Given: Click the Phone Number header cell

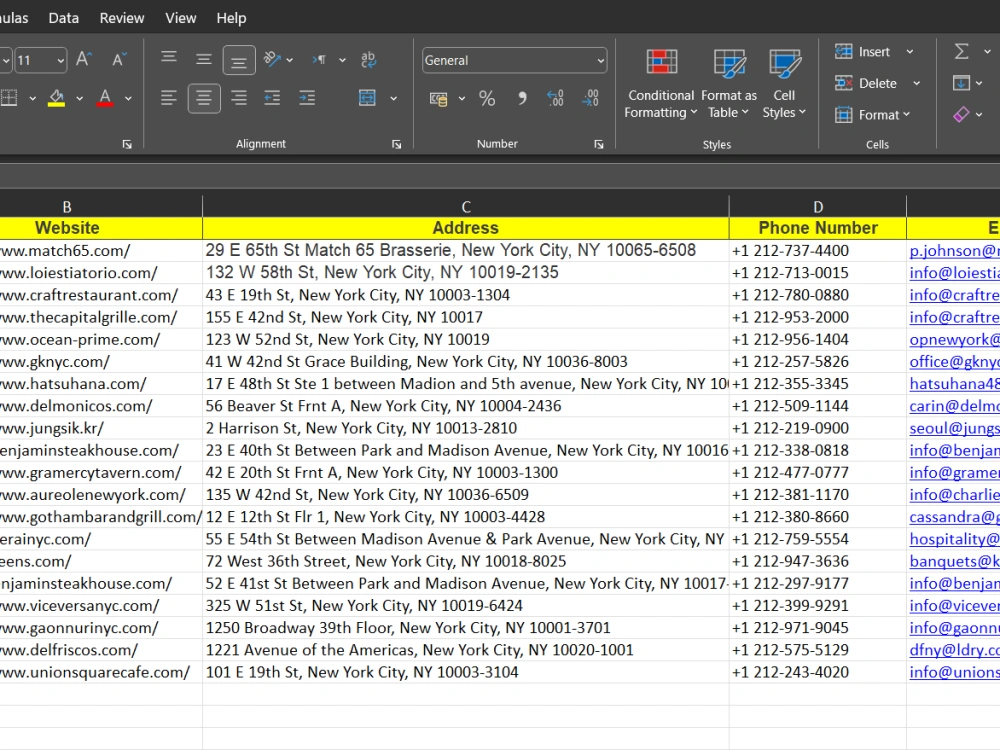Looking at the screenshot, I should click(818, 228).
